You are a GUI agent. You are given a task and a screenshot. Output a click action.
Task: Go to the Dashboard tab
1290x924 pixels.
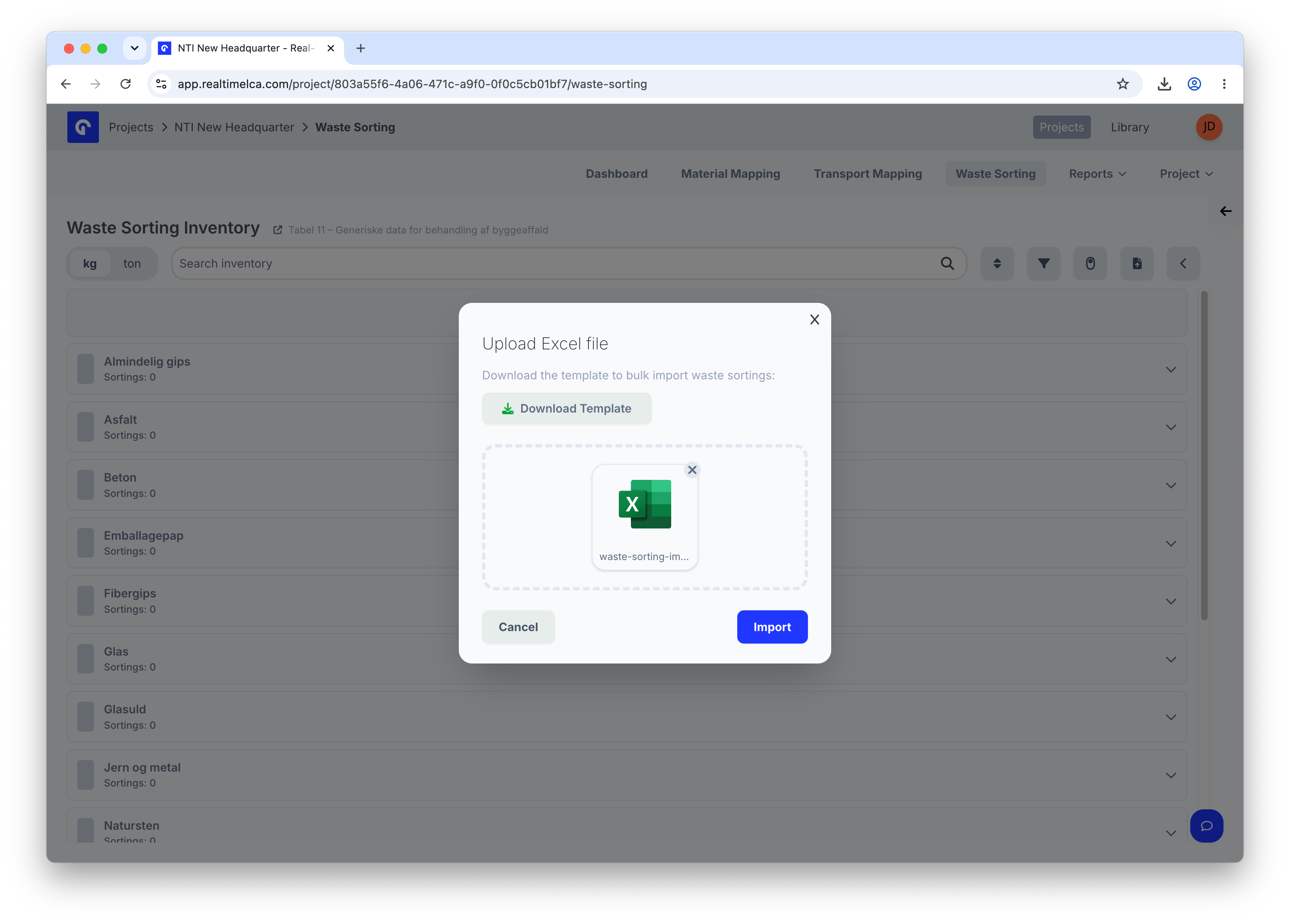point(617,173)
